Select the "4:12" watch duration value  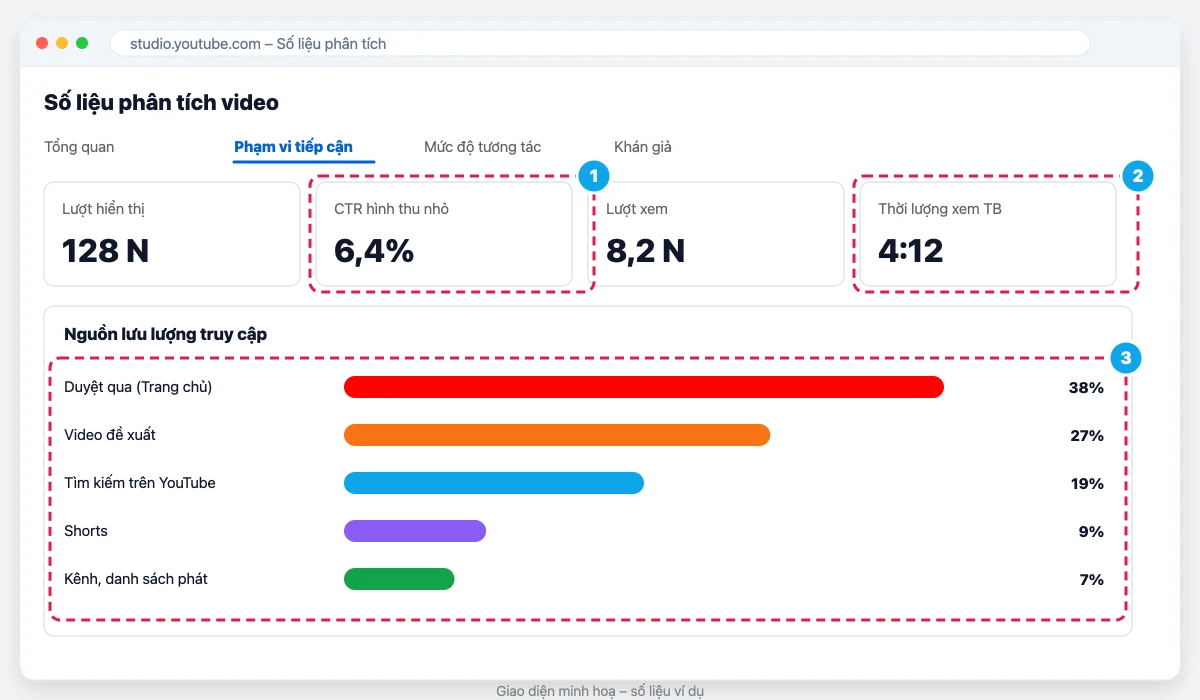click(x=911, y=251)
